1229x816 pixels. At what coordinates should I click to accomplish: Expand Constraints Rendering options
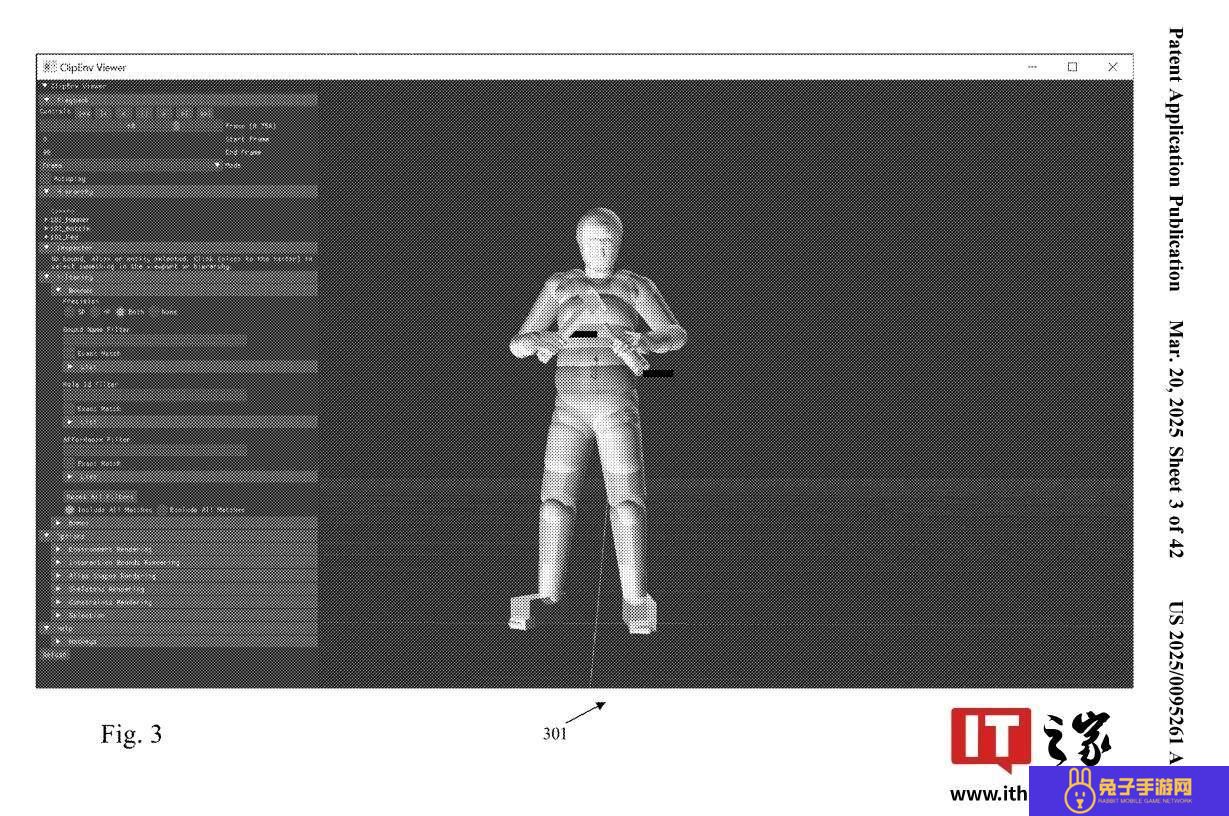[185, 603]
